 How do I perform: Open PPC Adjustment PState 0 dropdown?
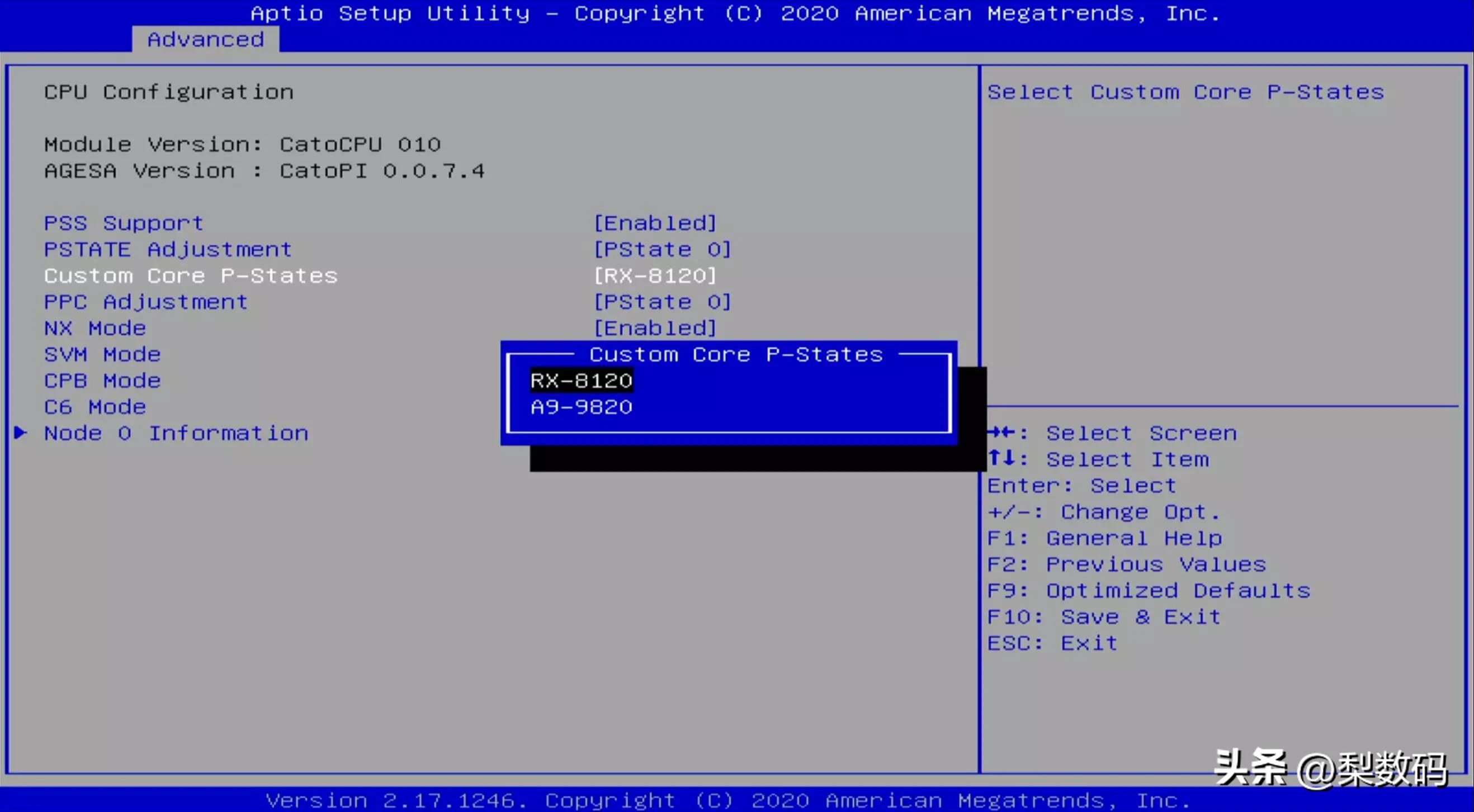(x=662, y=302)
